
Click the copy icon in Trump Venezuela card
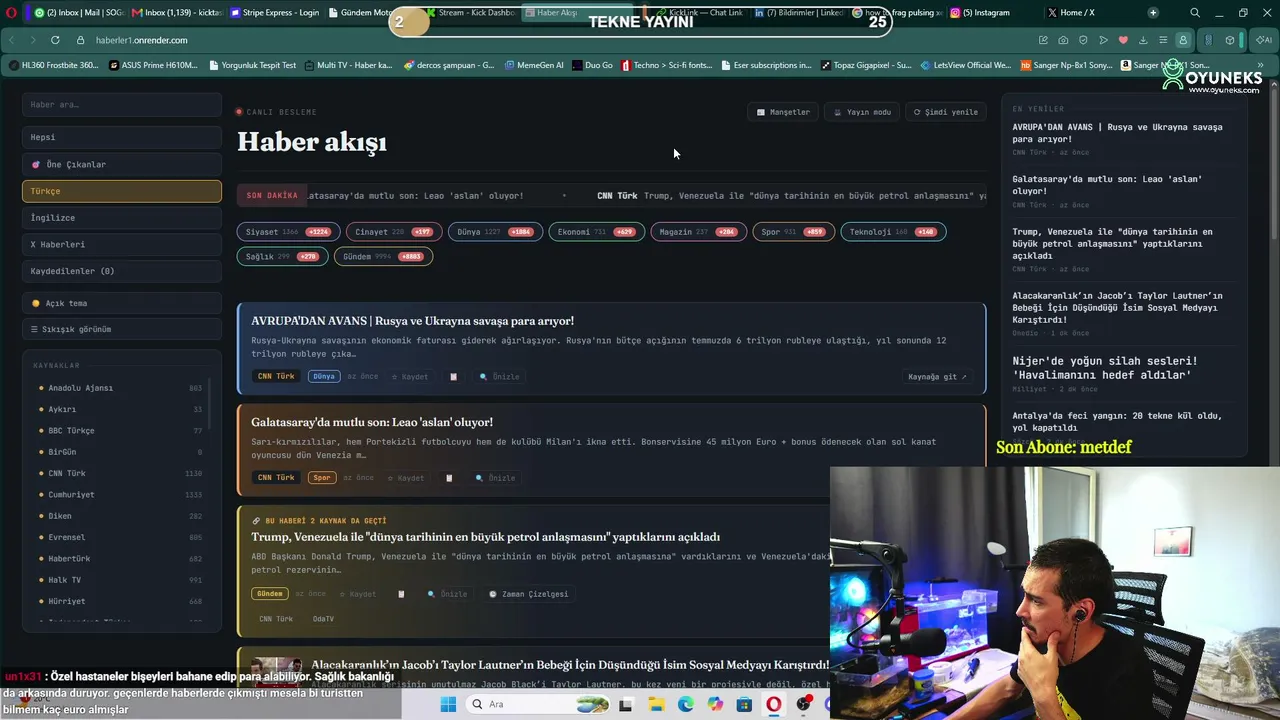coord(401,594)
